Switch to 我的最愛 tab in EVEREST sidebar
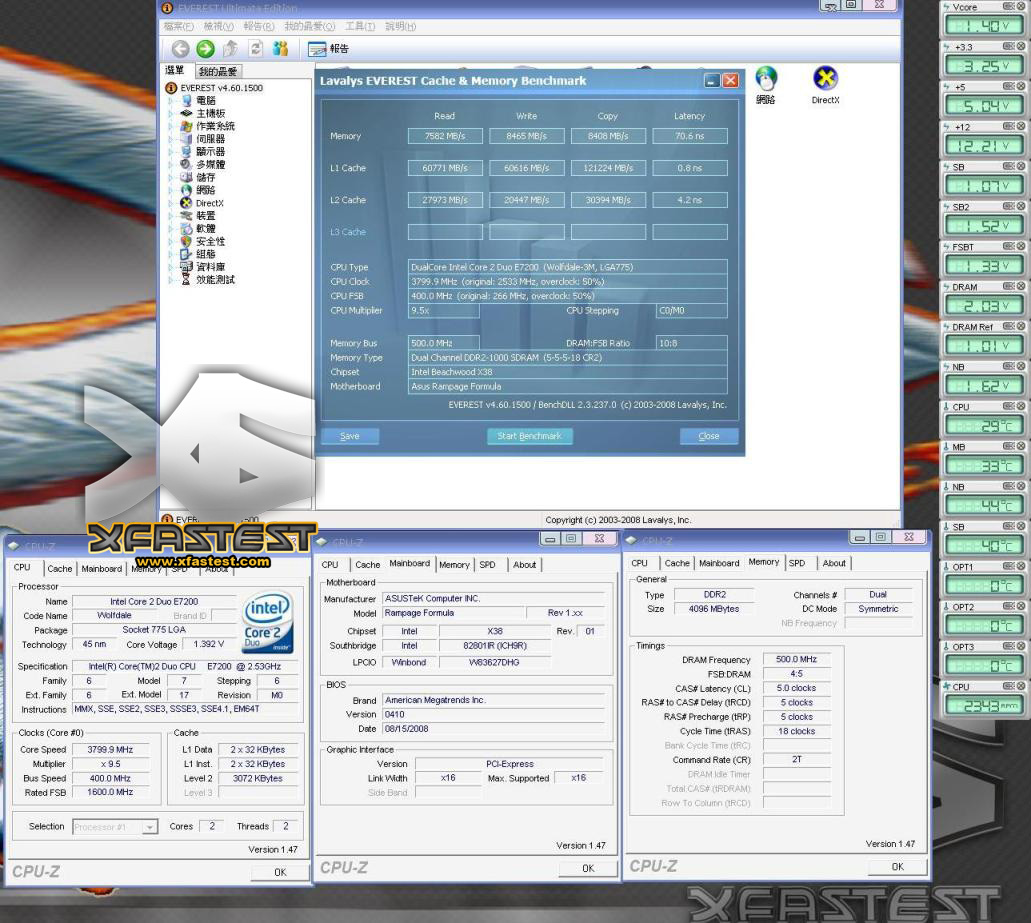Screen dimensions: 1031x923 218,71
